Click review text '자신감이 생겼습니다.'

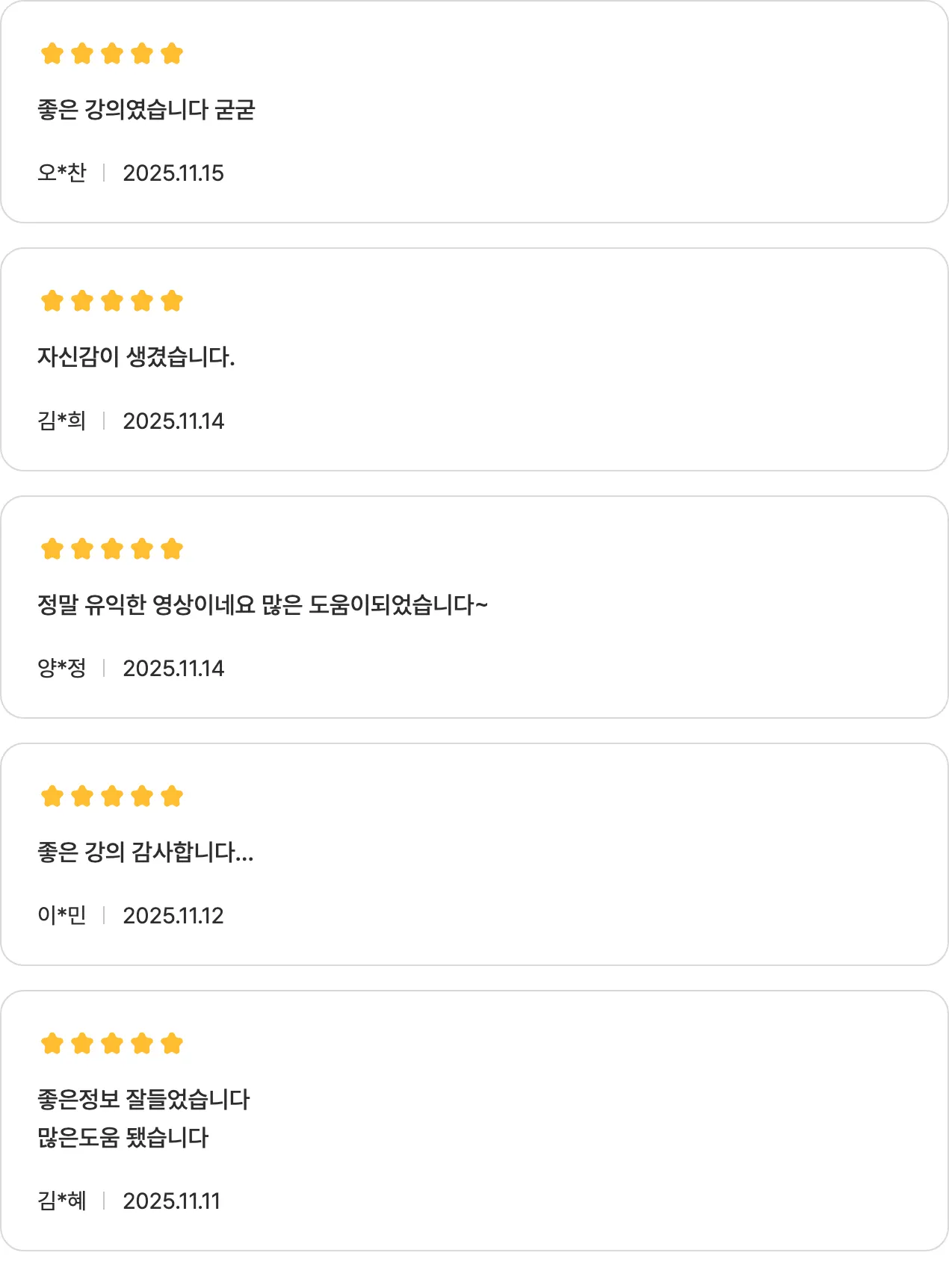click(136, 357)
